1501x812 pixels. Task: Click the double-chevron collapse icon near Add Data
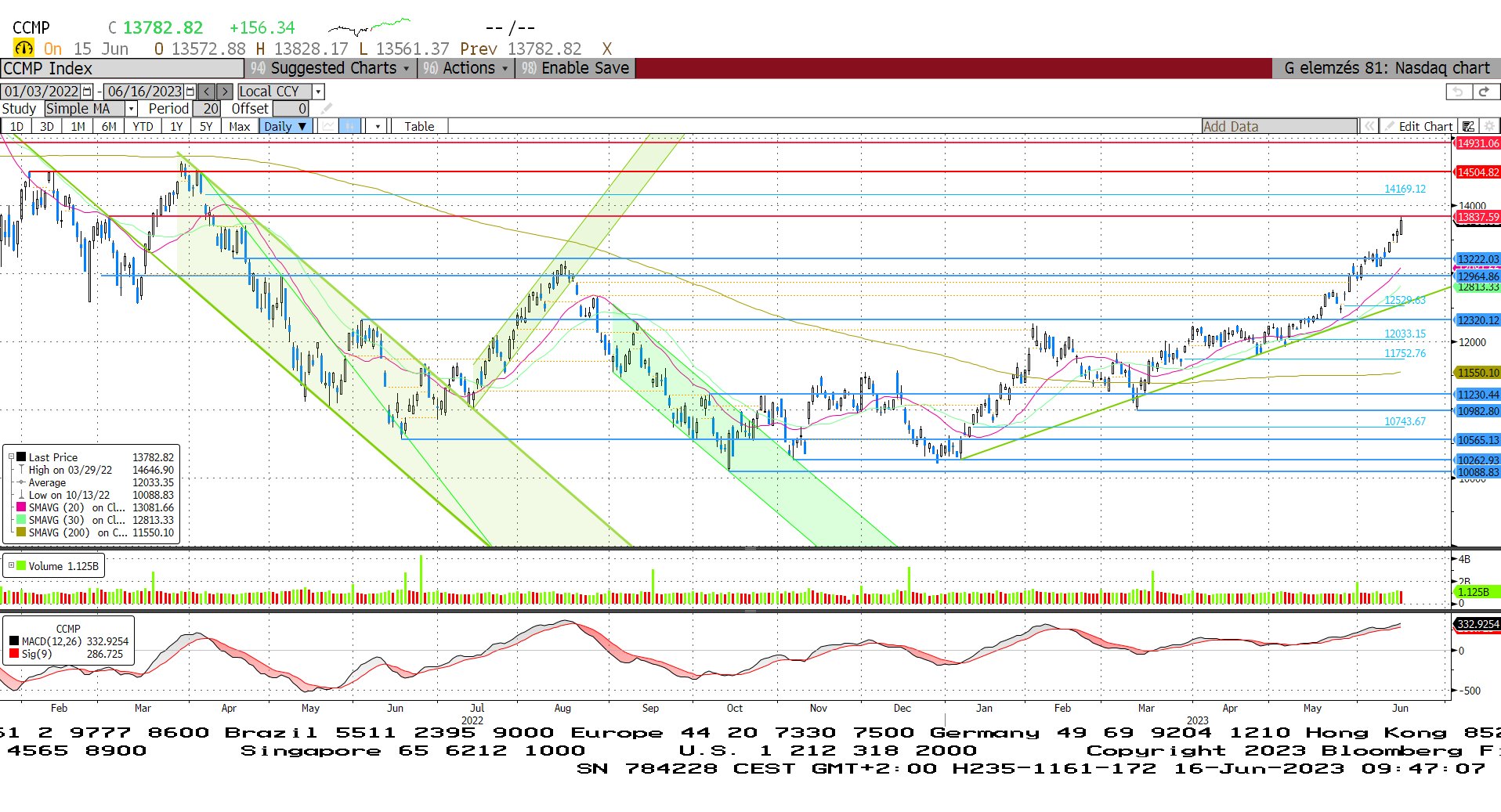click(1369, 126)
